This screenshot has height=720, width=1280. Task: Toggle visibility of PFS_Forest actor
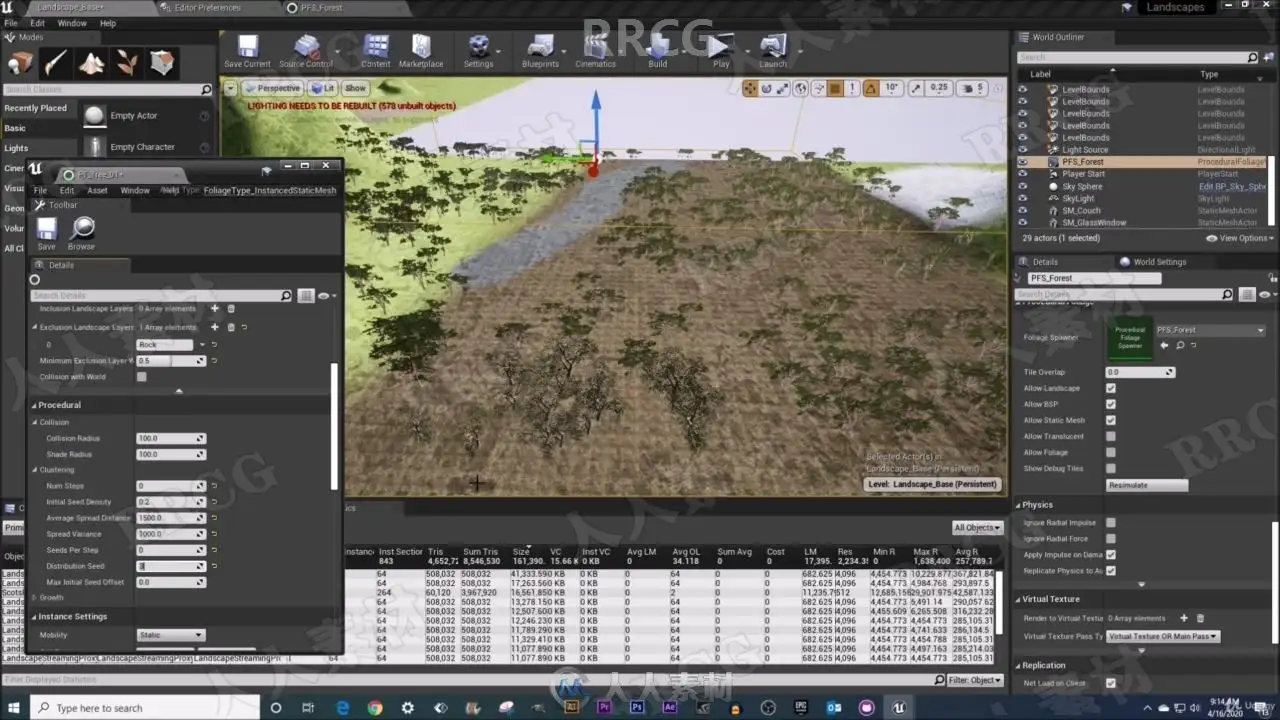1022,162
